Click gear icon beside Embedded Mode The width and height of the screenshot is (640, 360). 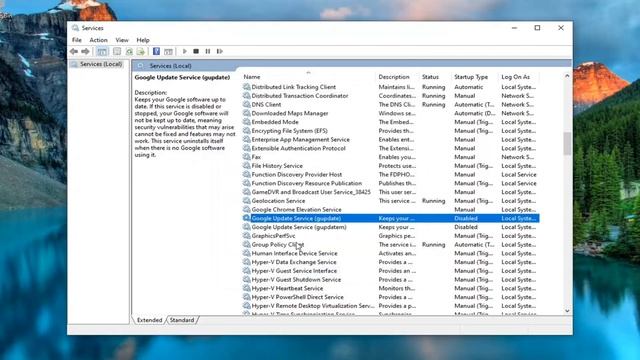pyautogui.click(x=247, y=122)
